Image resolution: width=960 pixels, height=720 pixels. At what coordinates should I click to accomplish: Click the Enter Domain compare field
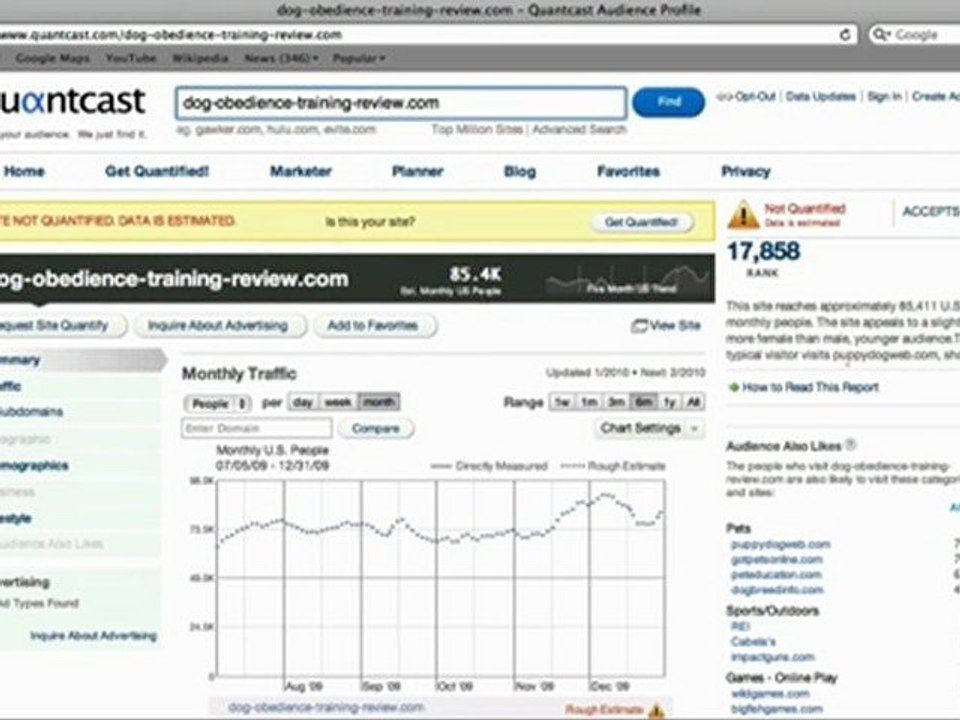[x=257, y=428]
